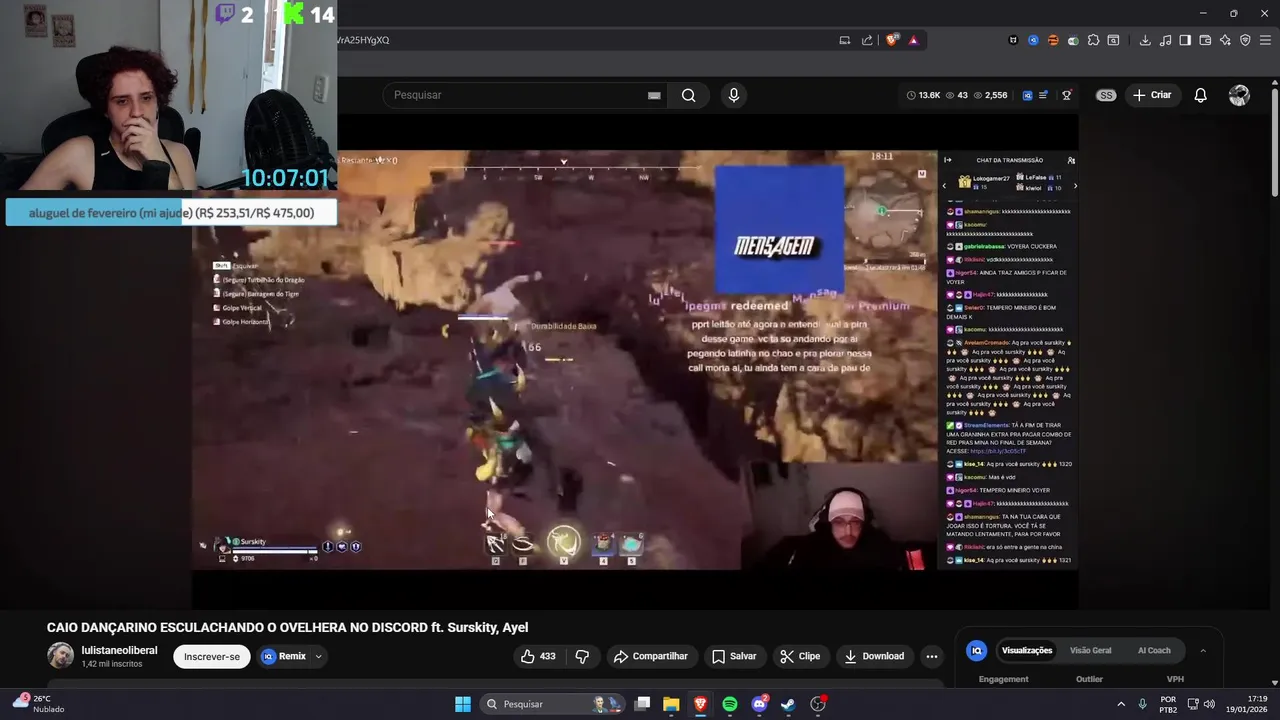Open the on-screen keyboard icon in the search box
This screenshot has width=1280, height=720.
click(x=654, y=95)
